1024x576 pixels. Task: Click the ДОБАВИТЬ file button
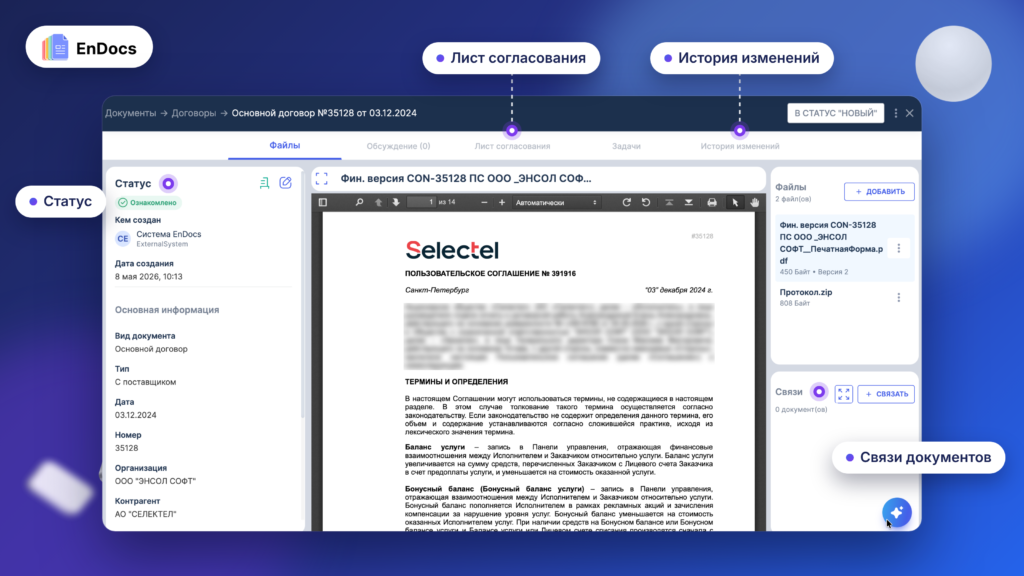879,191
